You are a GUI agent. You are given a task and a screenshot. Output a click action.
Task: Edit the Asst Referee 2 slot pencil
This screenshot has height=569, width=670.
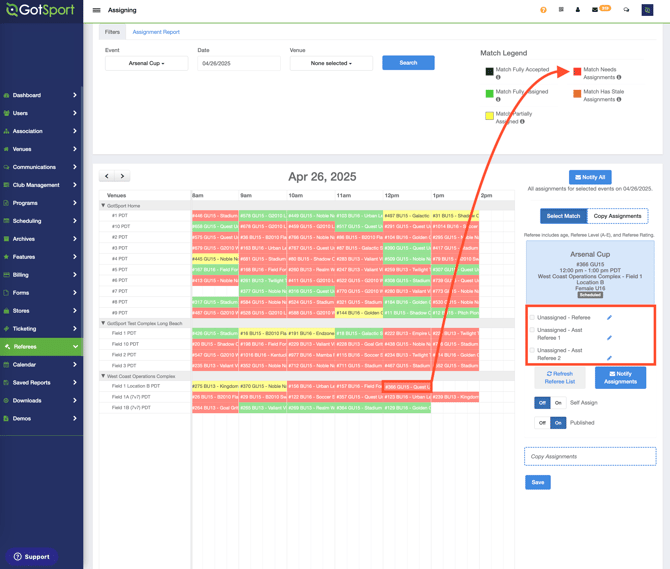point(609,358)
